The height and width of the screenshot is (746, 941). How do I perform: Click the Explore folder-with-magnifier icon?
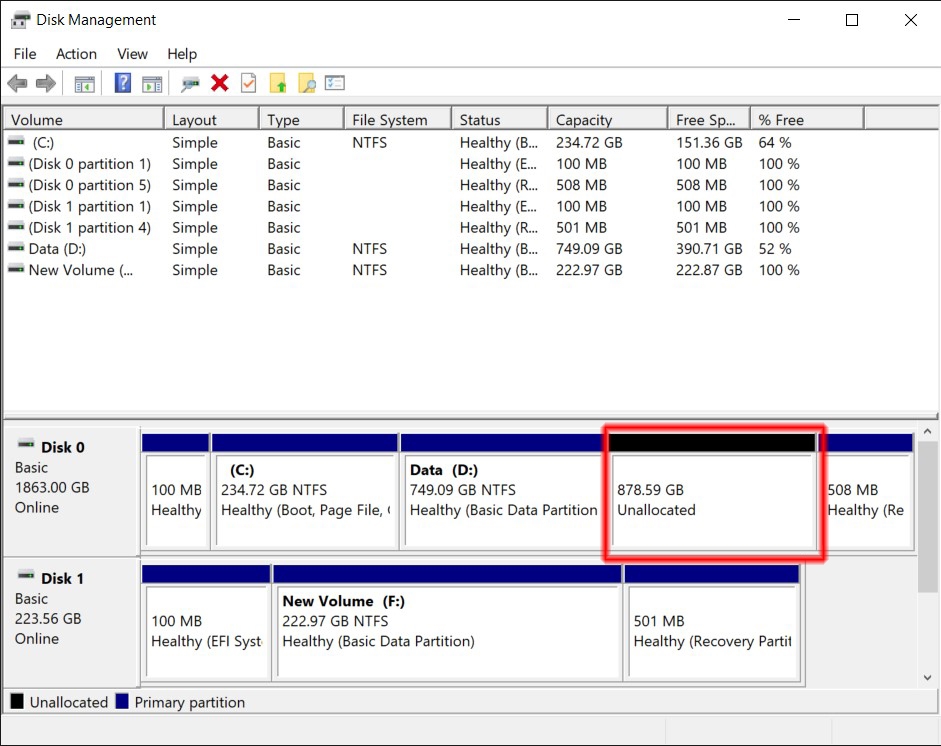click(x=308, y=83)
